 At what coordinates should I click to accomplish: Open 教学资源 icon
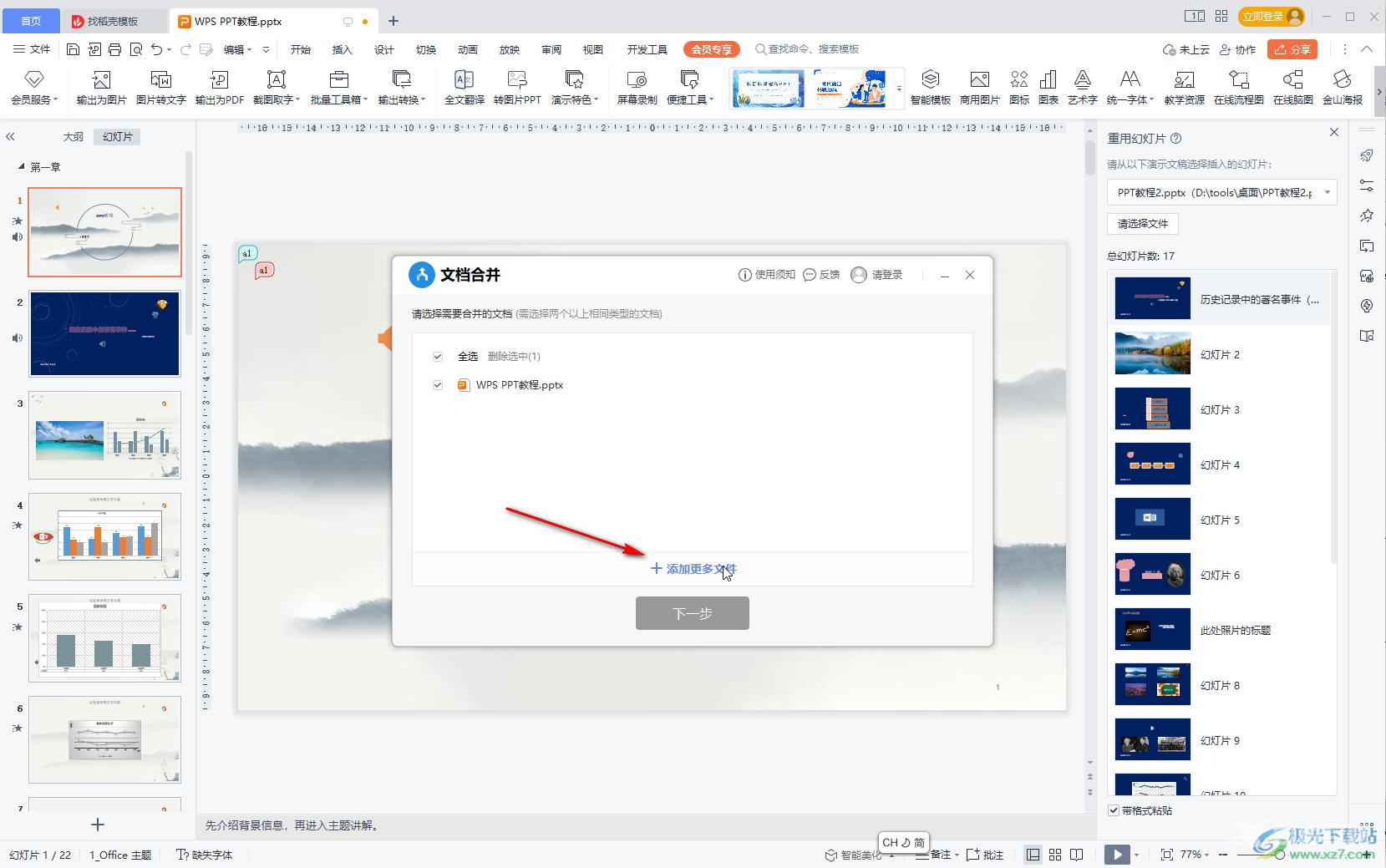tap(1184, 87)
